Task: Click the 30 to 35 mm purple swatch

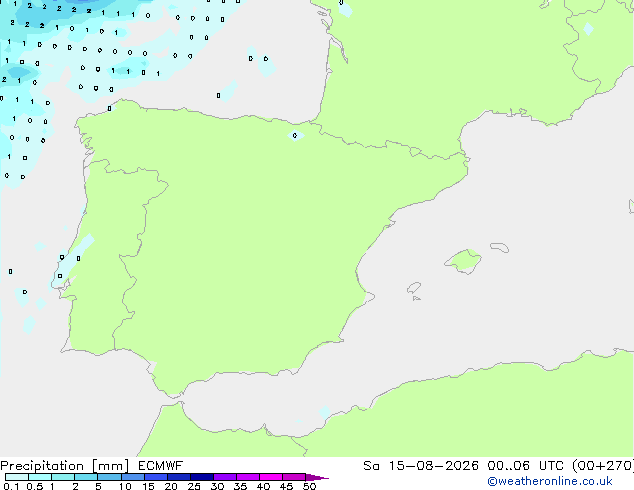Action: (x=224, y=477)
